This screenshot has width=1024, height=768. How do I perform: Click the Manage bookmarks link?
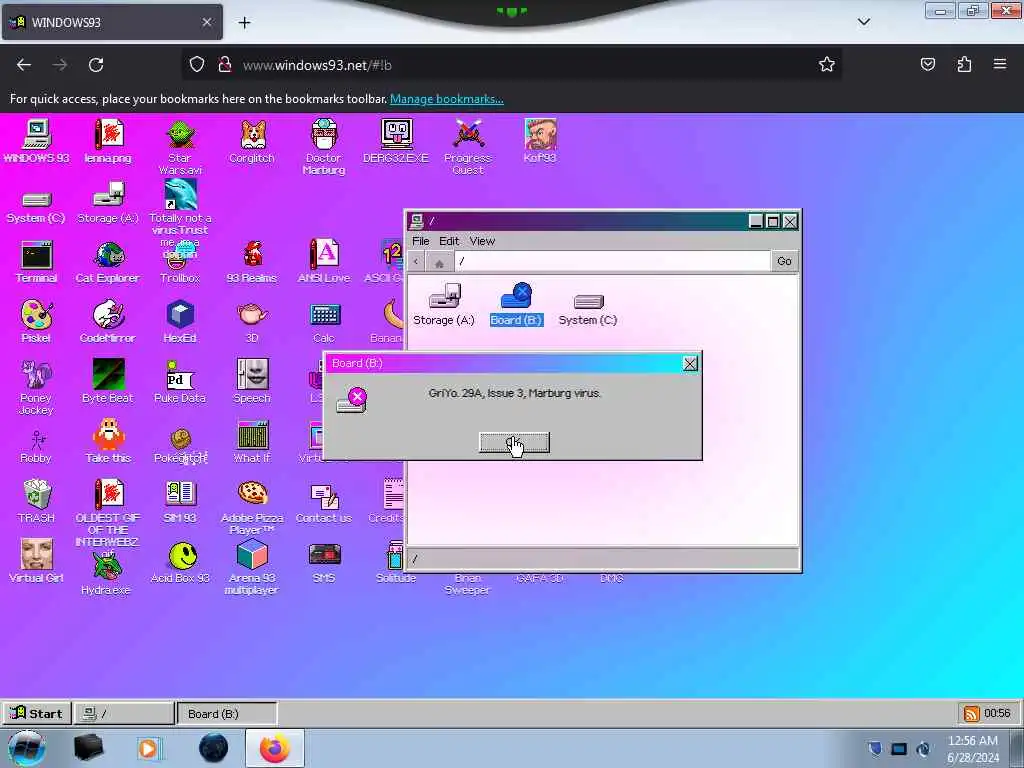click(447, 99)
